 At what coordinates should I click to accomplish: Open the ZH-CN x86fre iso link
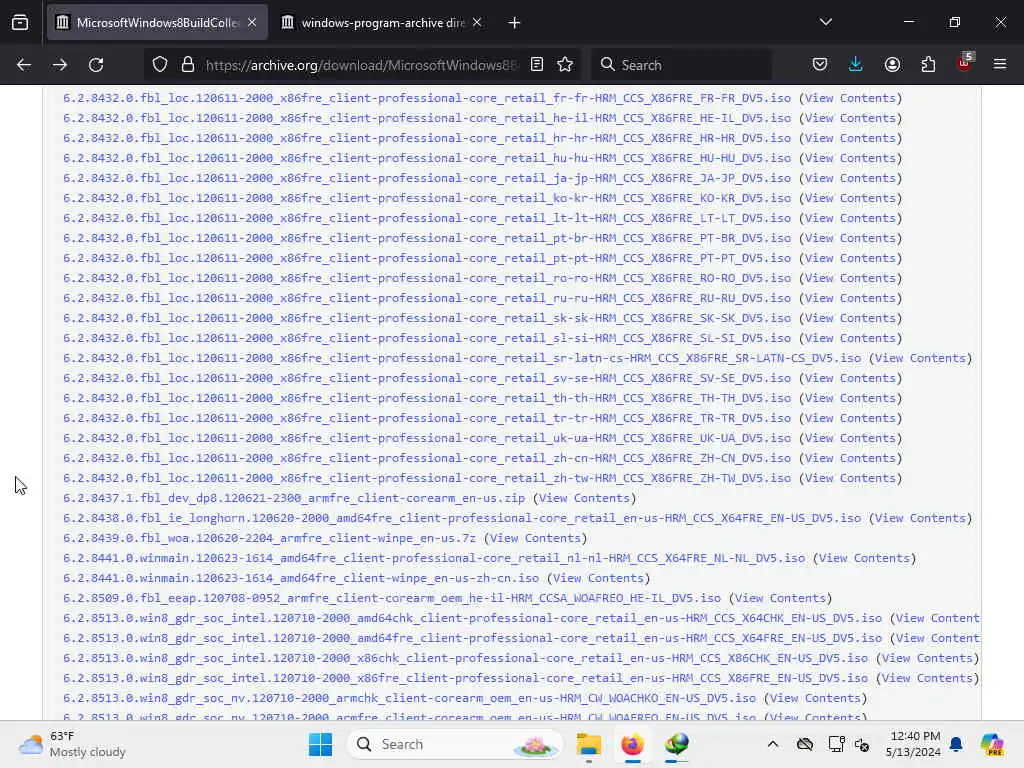pyautogui.click(x=426, y=458)
